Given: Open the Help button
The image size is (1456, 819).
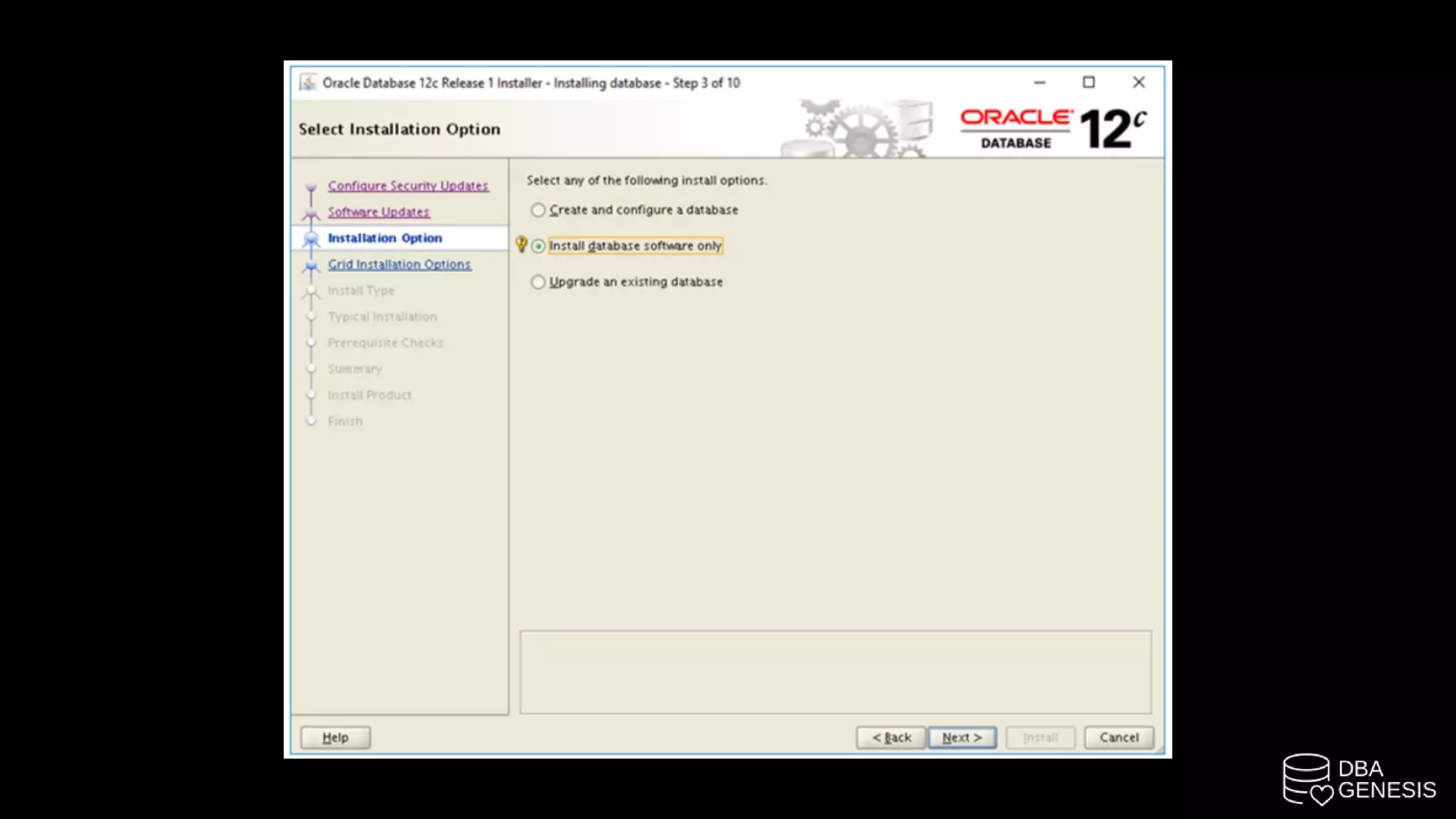Looking at the screenshot, I should (x=335, y=737).
